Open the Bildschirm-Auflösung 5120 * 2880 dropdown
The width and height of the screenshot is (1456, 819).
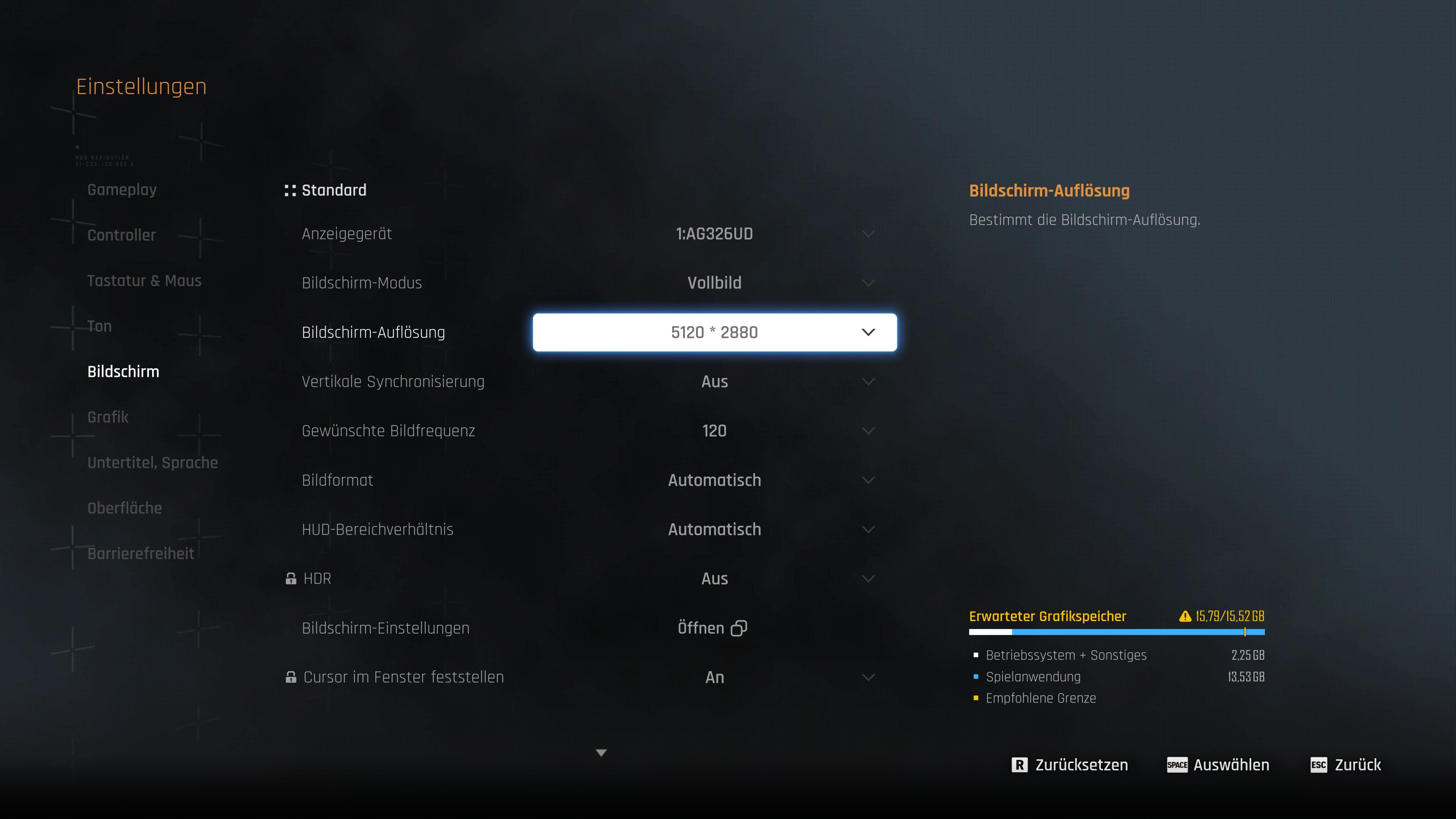(x=714, y=333)
